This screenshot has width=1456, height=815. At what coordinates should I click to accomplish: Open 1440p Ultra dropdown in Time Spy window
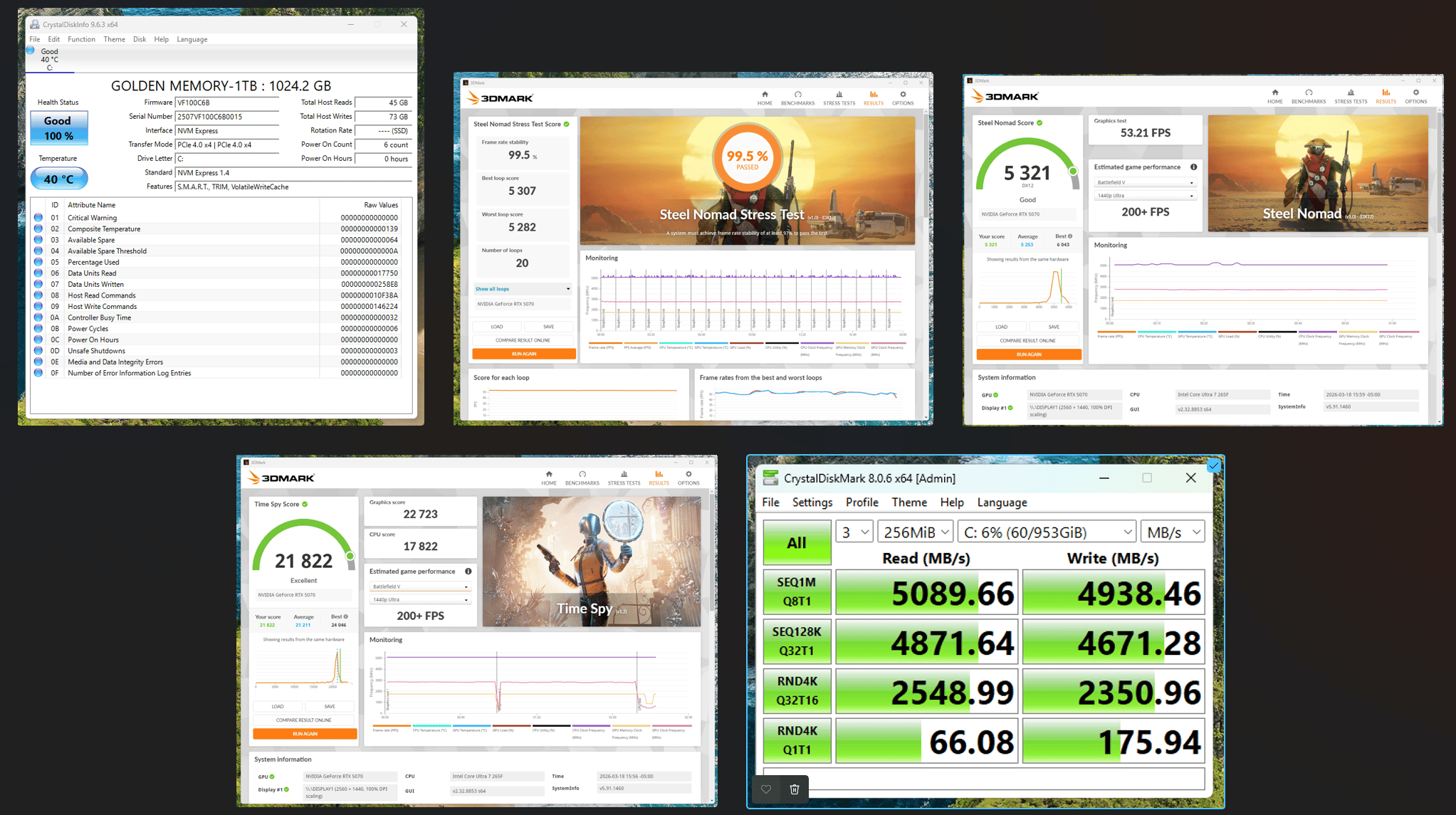point(419,600)
